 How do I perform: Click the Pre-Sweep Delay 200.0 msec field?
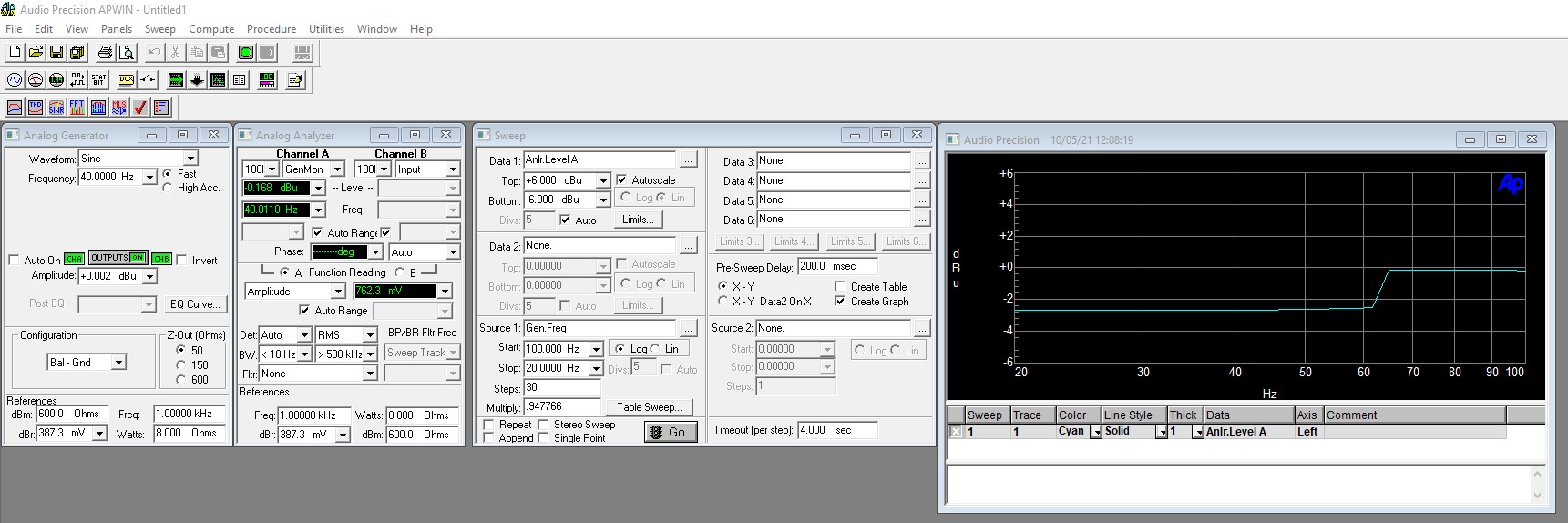coord(837,267)
